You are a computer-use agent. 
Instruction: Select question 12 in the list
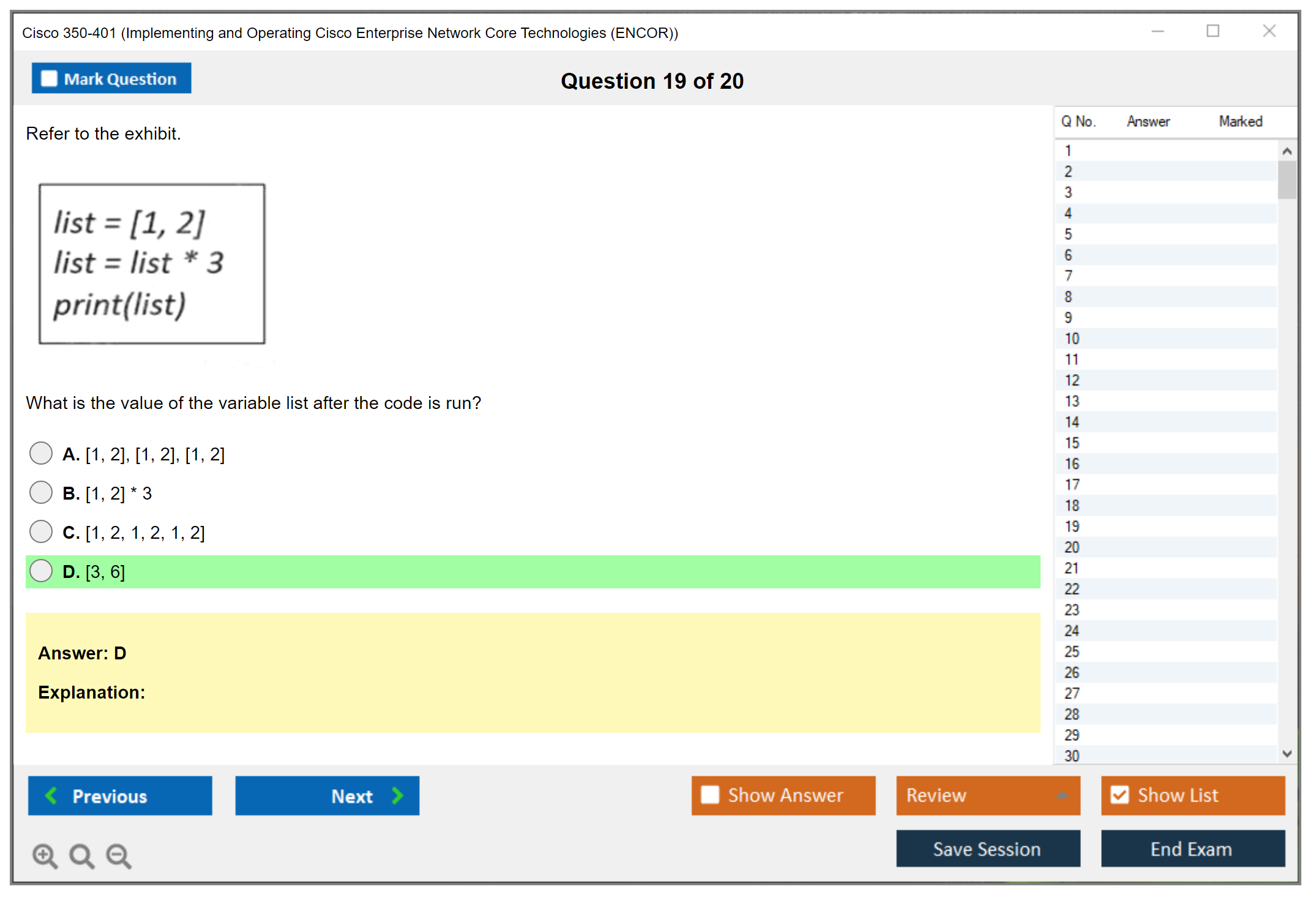click(1072, 380)
